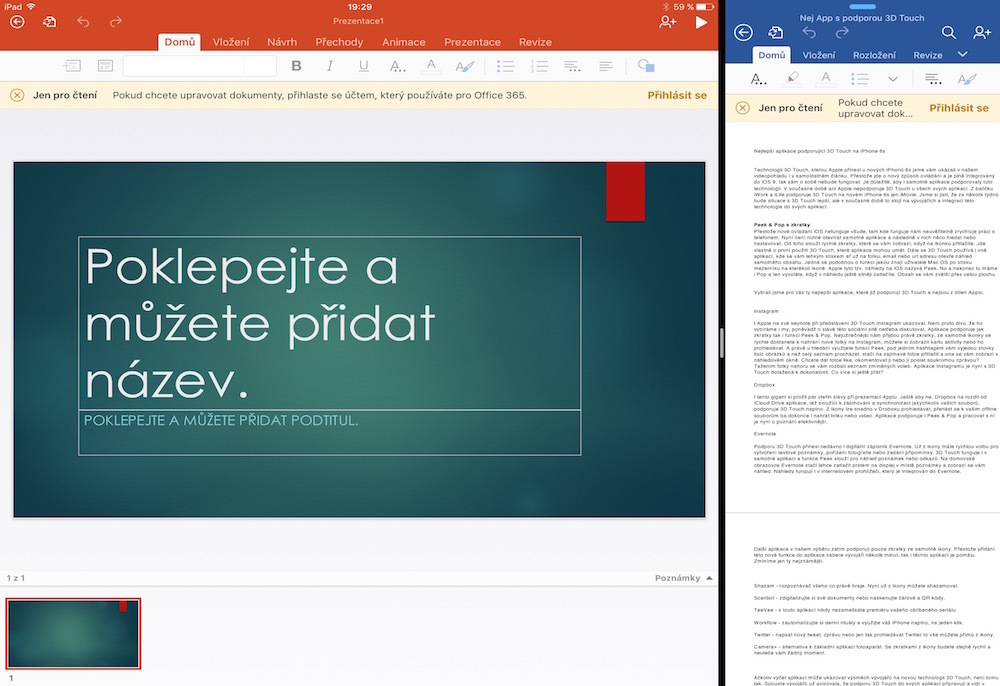
Task: Open search in the Word document
Action: click(948, 32)
